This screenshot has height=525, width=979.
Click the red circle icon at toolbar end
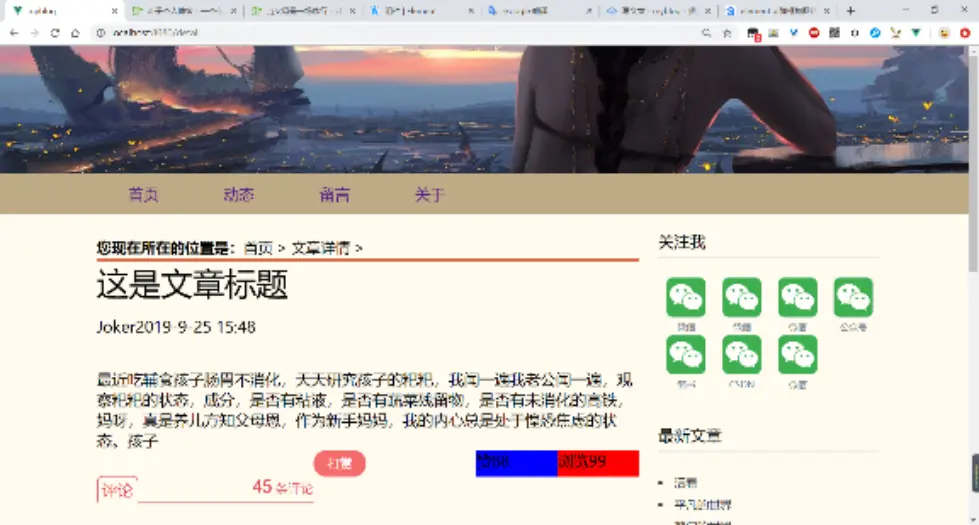965,33
